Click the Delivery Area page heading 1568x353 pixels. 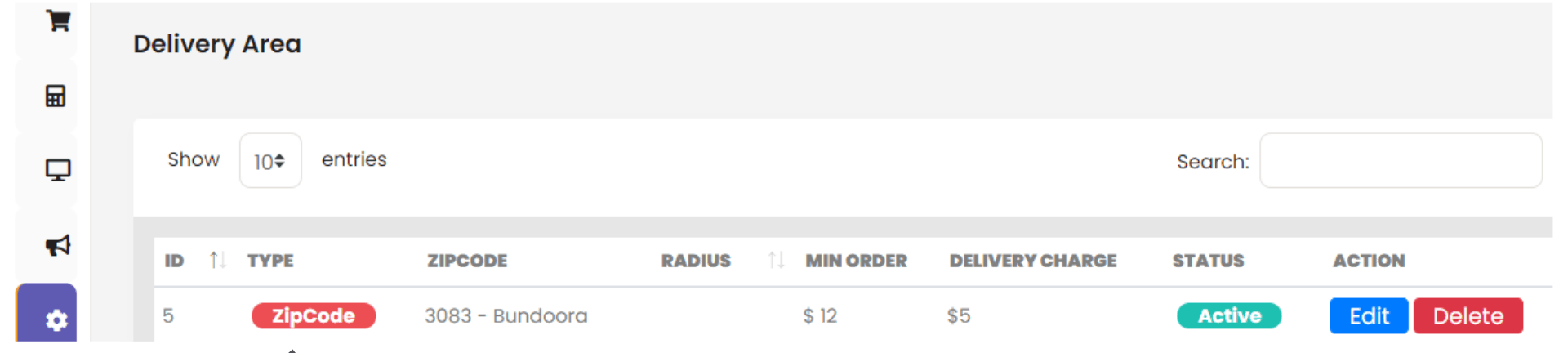click(x=217, y=44)
